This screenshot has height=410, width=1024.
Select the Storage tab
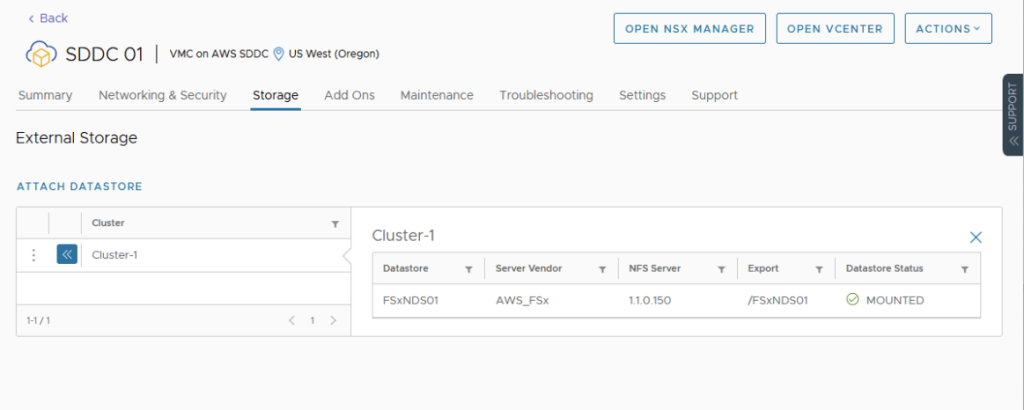point(276,95)
